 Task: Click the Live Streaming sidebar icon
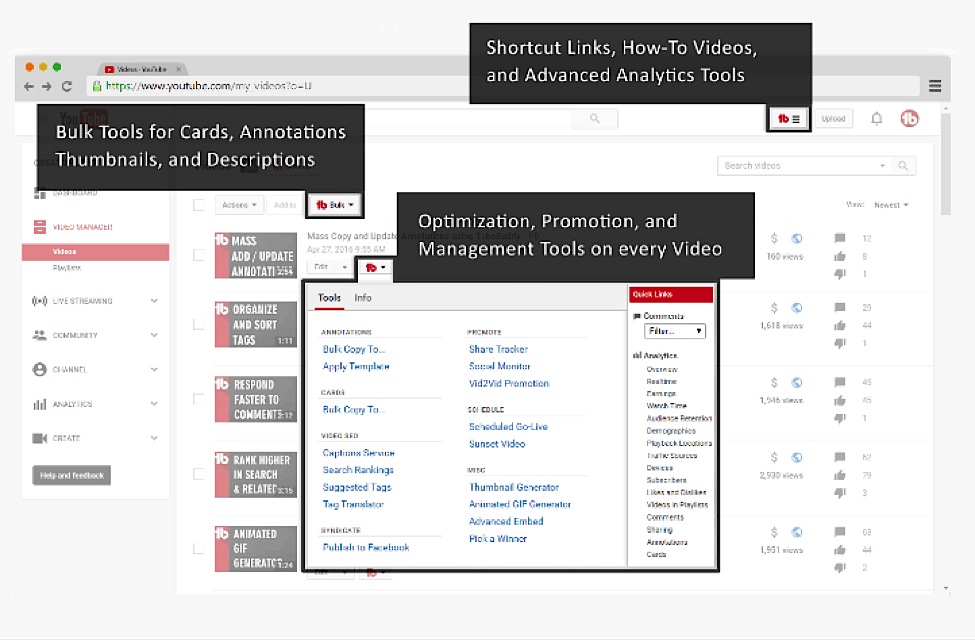click(39, 301)
